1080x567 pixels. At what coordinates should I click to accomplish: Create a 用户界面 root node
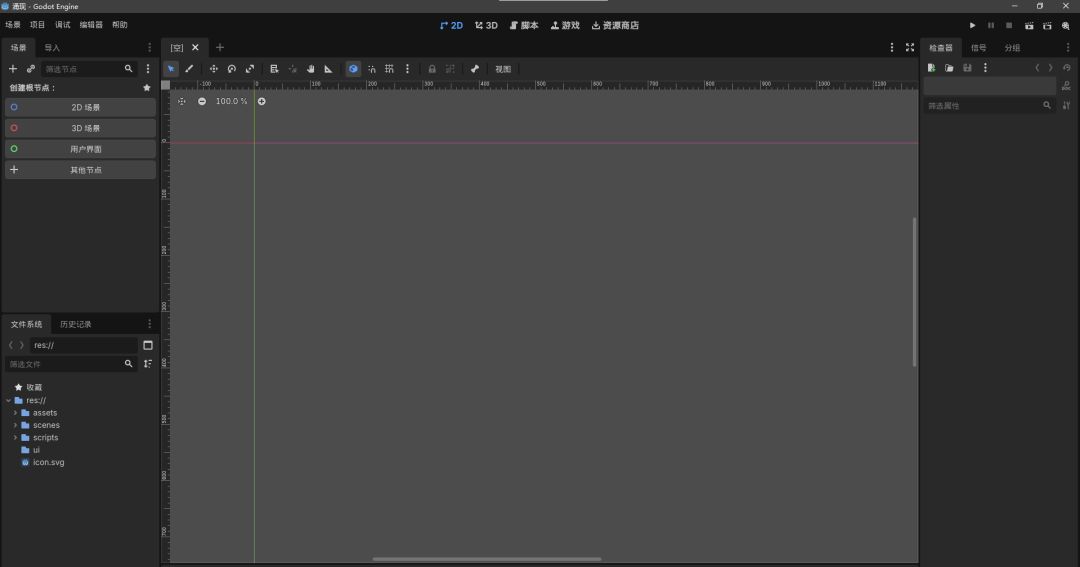[81, 149]
